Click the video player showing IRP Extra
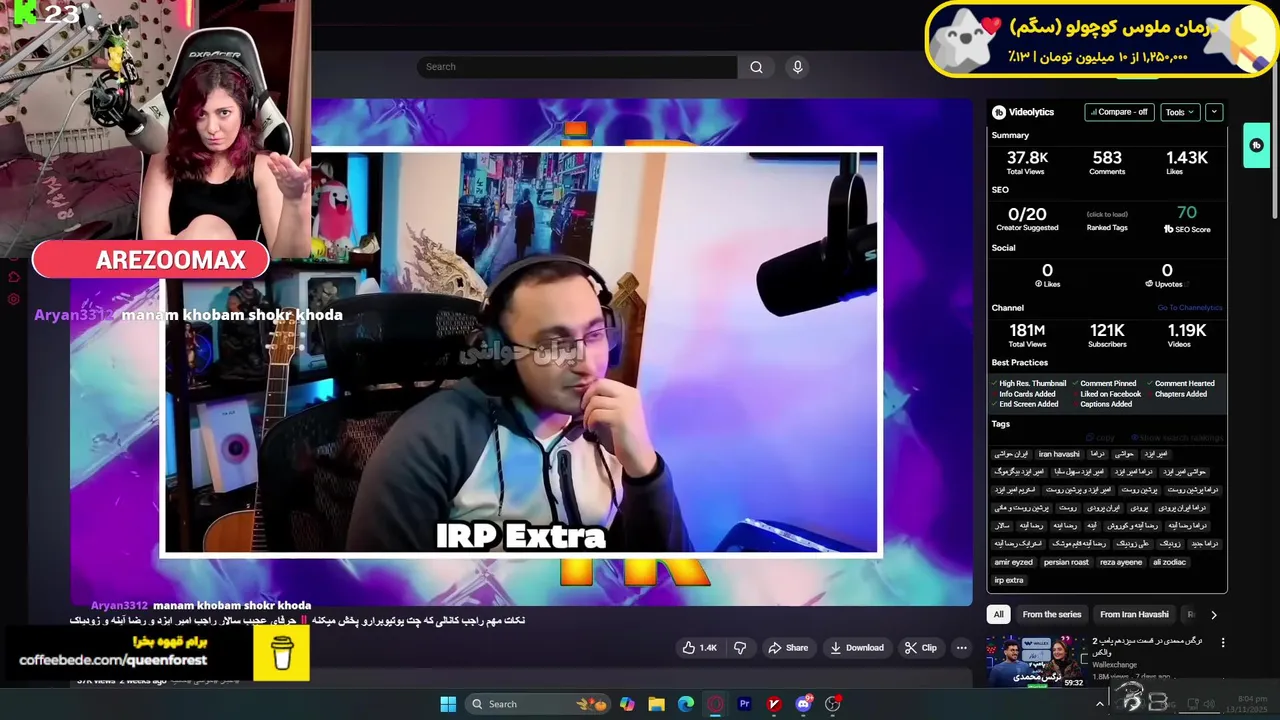The width and height of the screenshot is (1280, 720). tap(521, 352)
